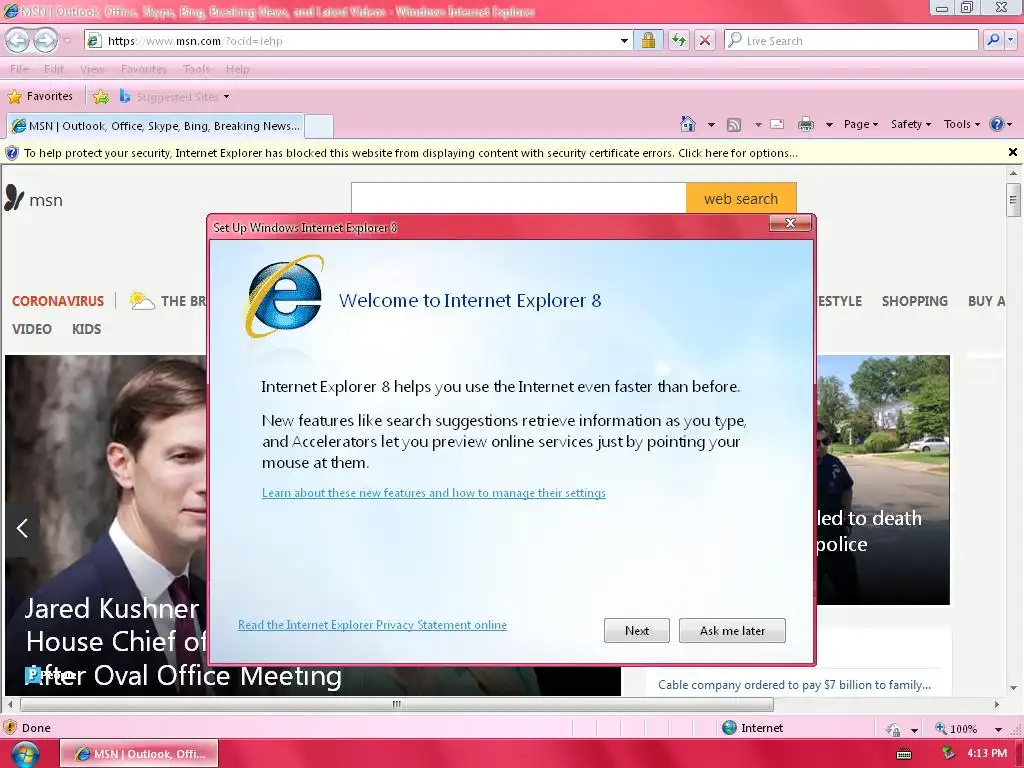
Task: Expand the Home button dropdown arrow
Action: click(x=711, y=124)
